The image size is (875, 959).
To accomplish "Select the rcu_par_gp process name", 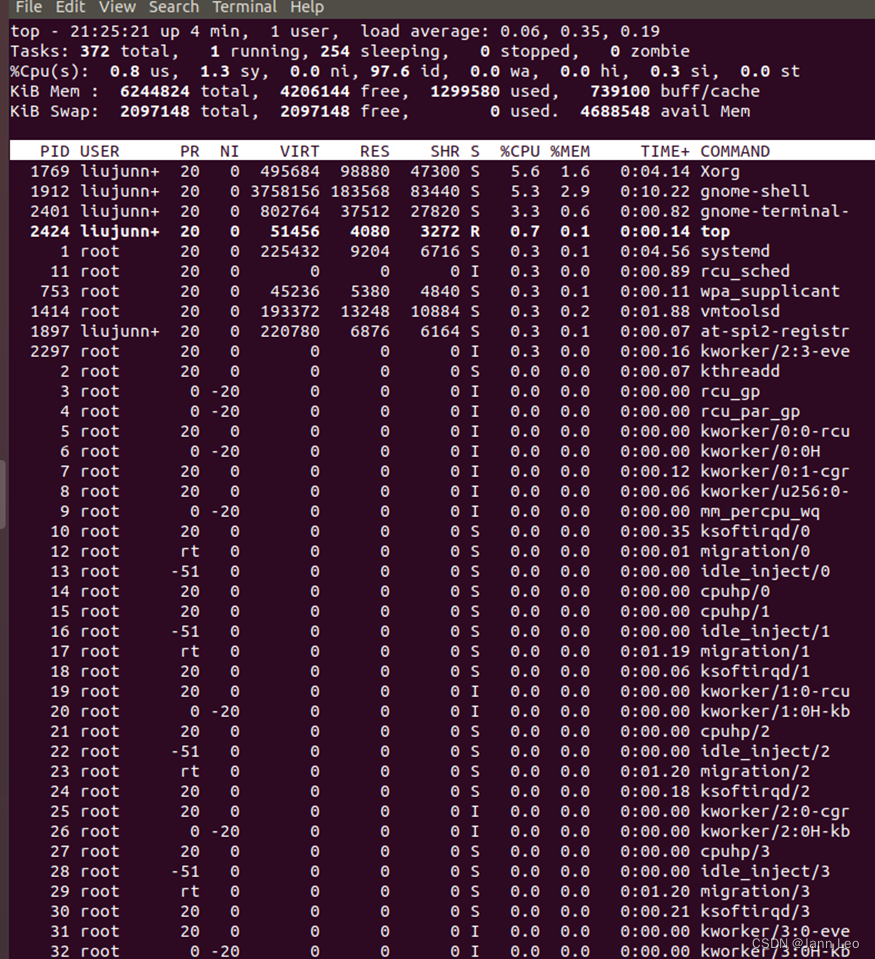I will [750, 412].
